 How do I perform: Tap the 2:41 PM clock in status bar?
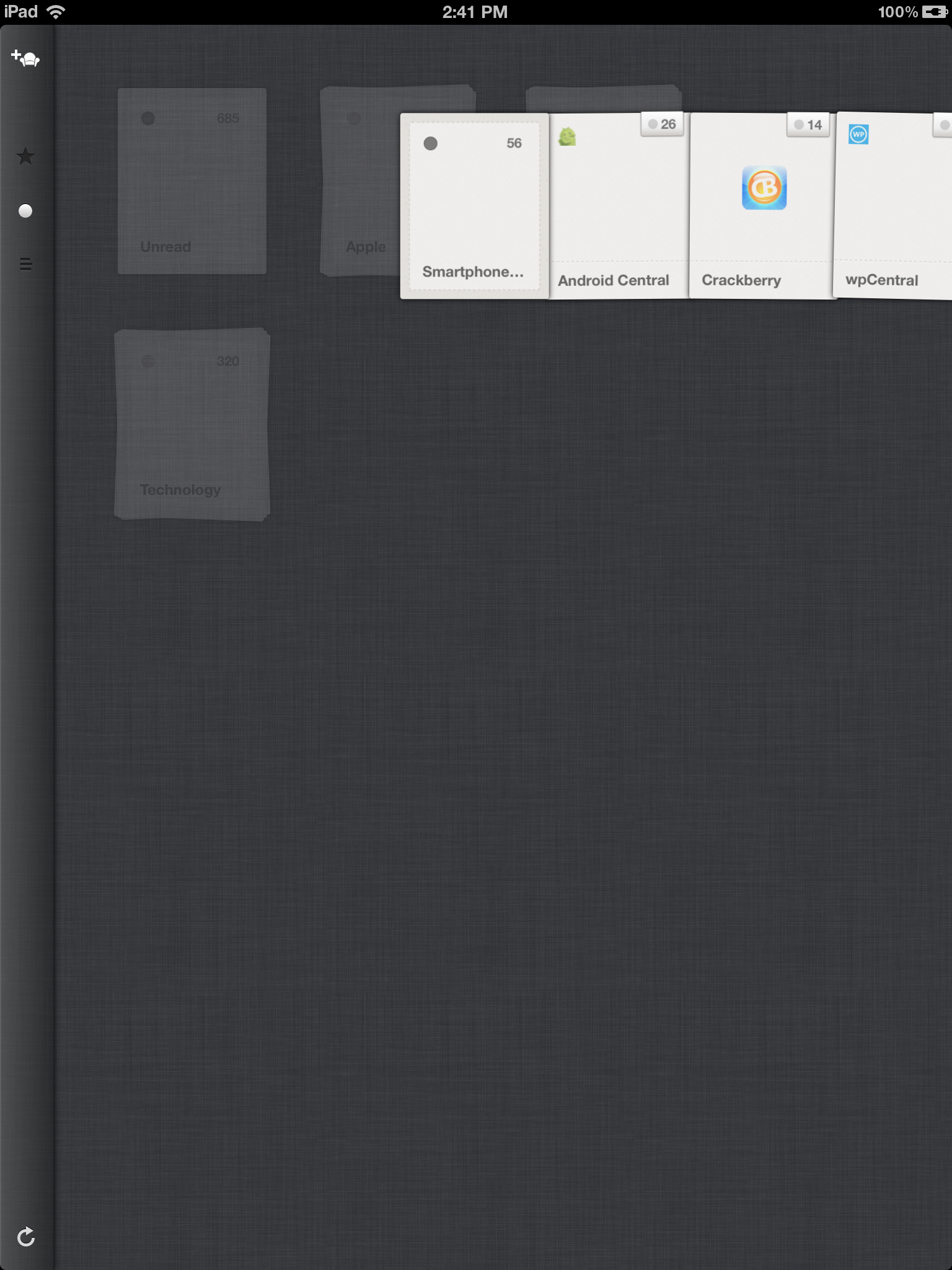(x=475, y=12)
